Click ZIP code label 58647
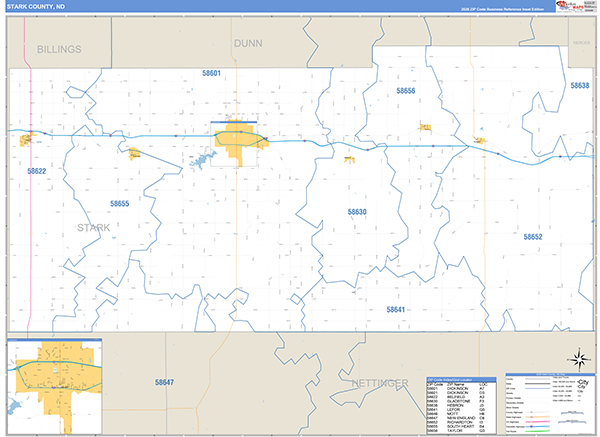Screen dimensions: 600x437 (x=164, y=383)
